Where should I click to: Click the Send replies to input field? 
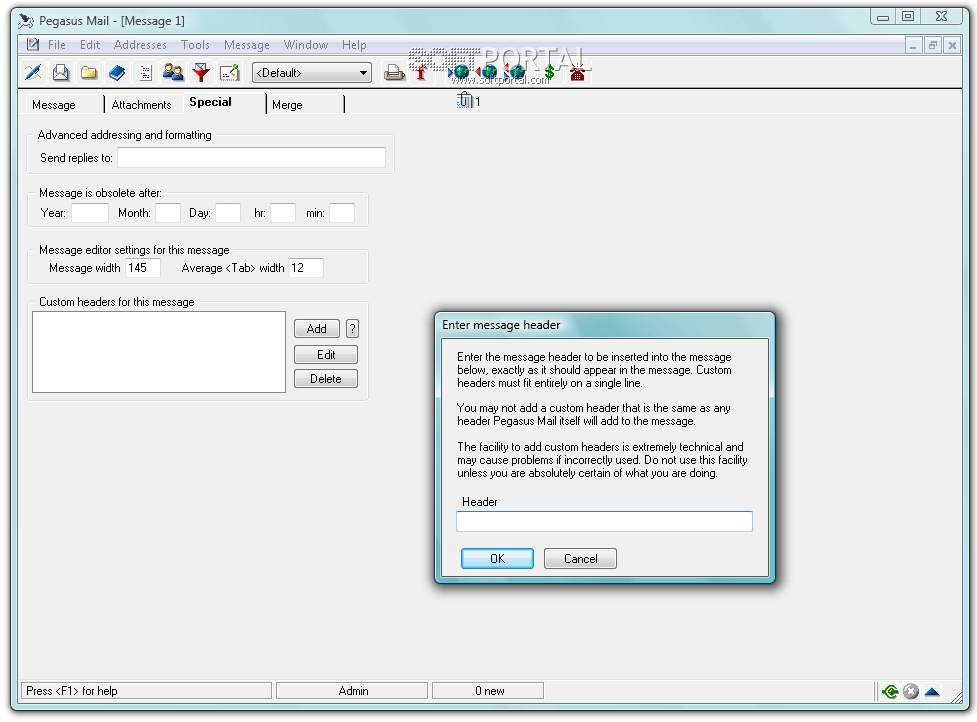[x=251, y=158]
